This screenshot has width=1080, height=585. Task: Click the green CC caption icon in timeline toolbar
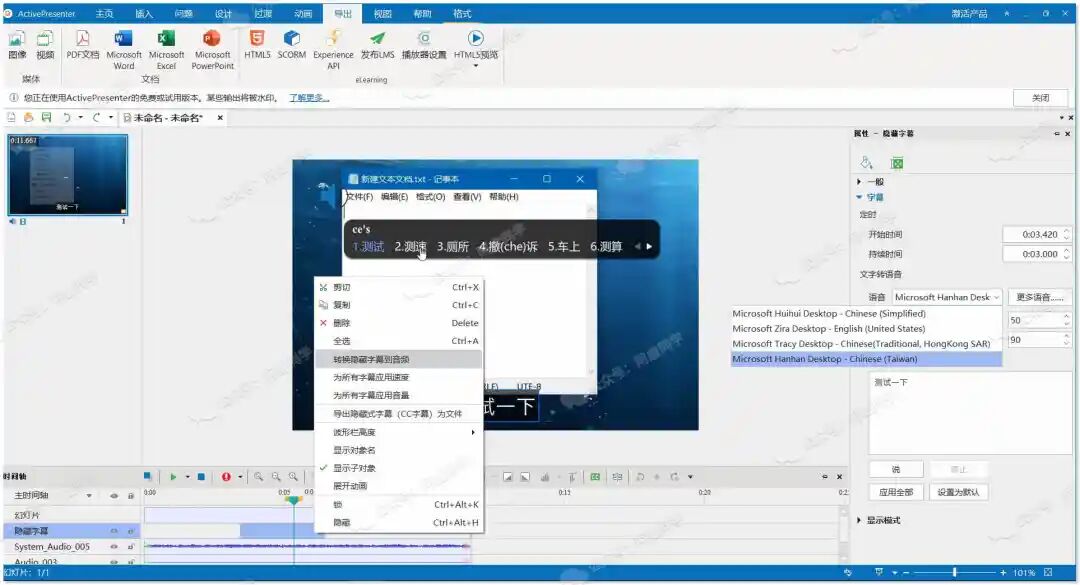tap(595, 477)
